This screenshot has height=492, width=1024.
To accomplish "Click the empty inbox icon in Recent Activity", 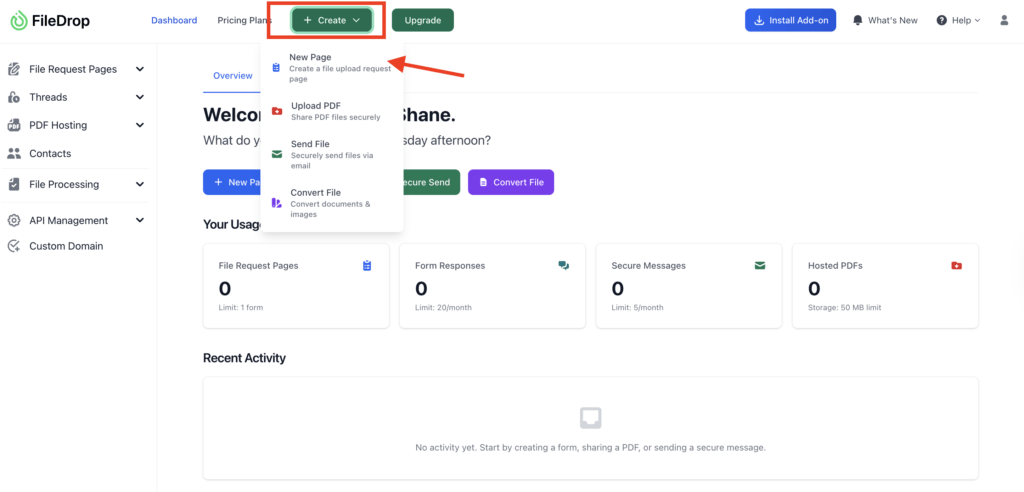I will coord(590,418).
